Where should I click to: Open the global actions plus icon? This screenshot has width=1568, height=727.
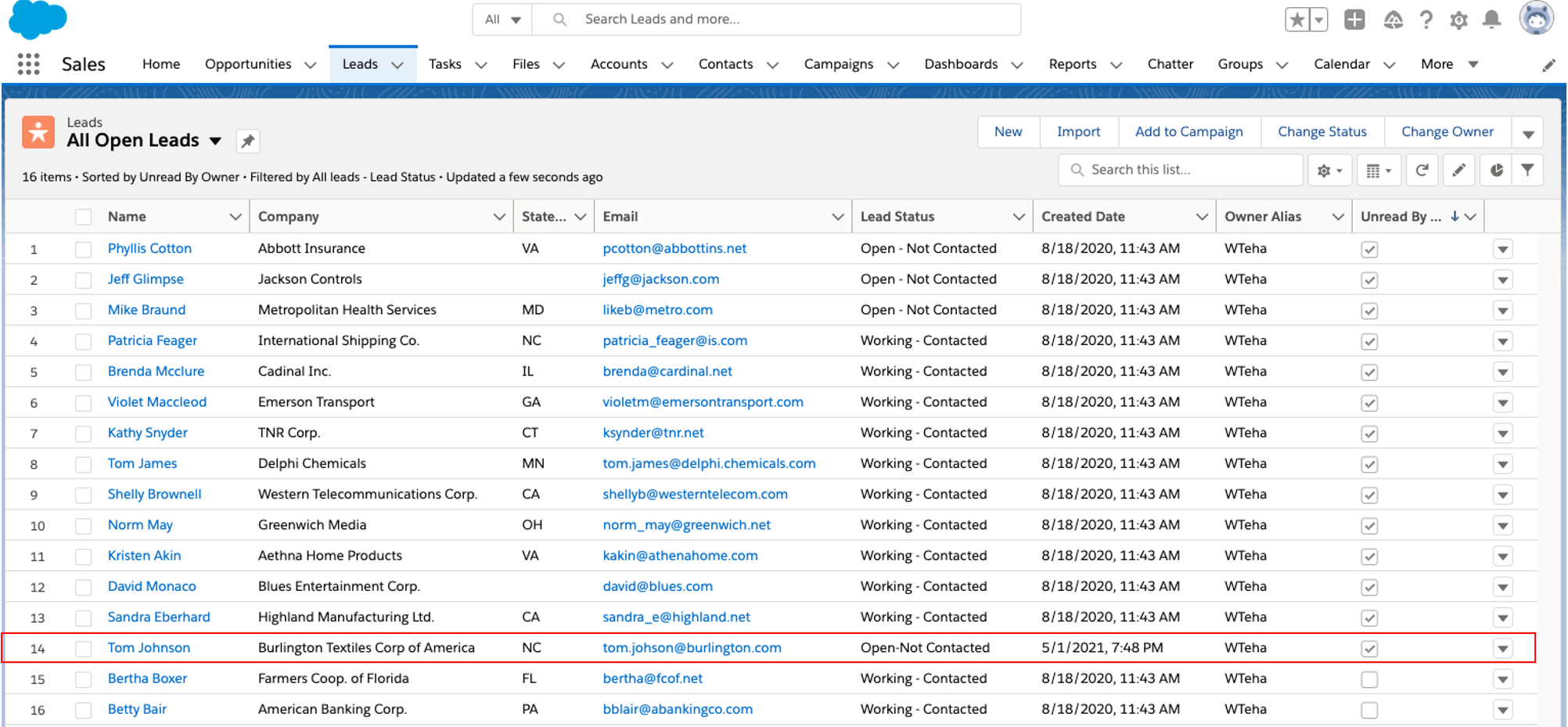pos(1354,20)
